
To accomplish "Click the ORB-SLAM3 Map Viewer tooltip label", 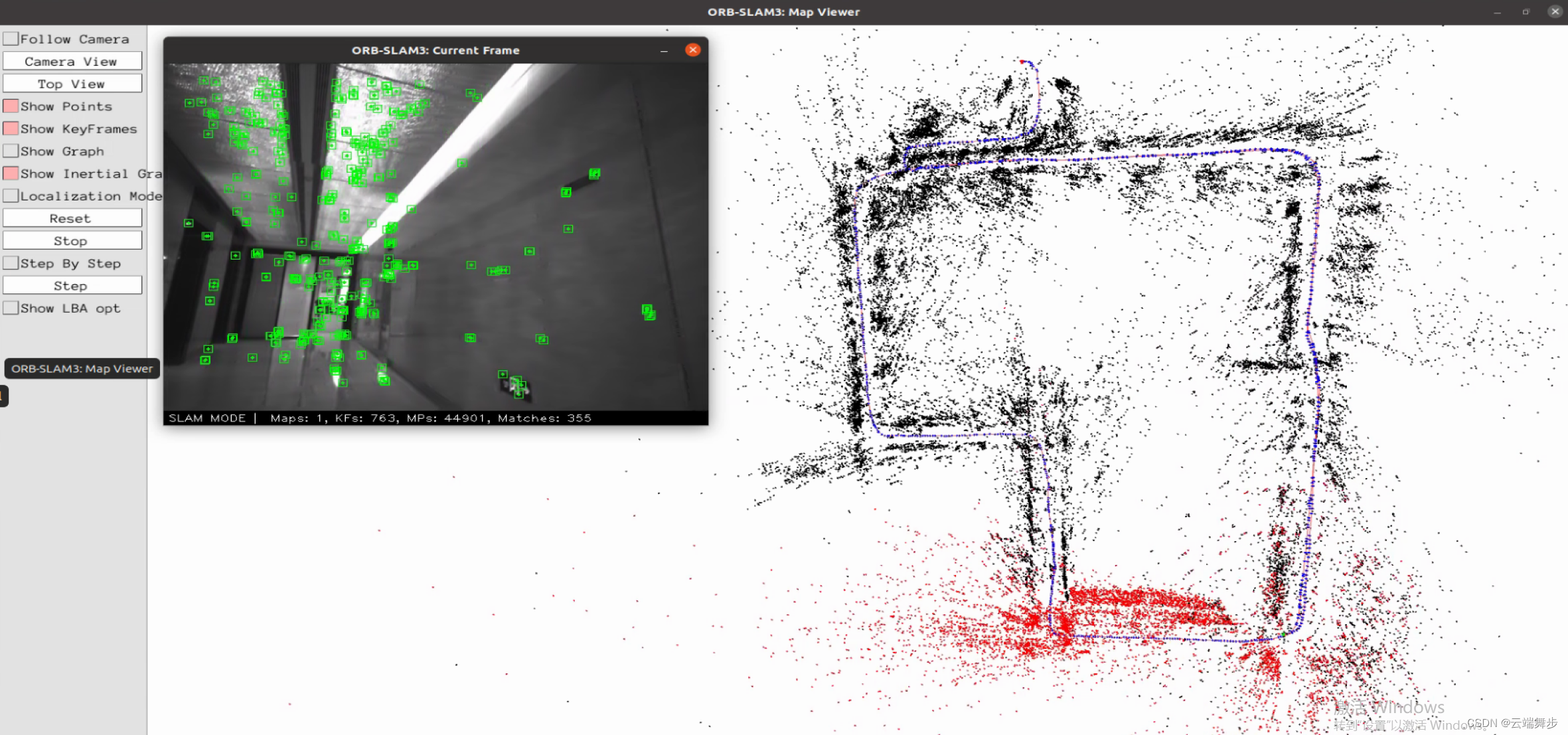I will point(82,368).
